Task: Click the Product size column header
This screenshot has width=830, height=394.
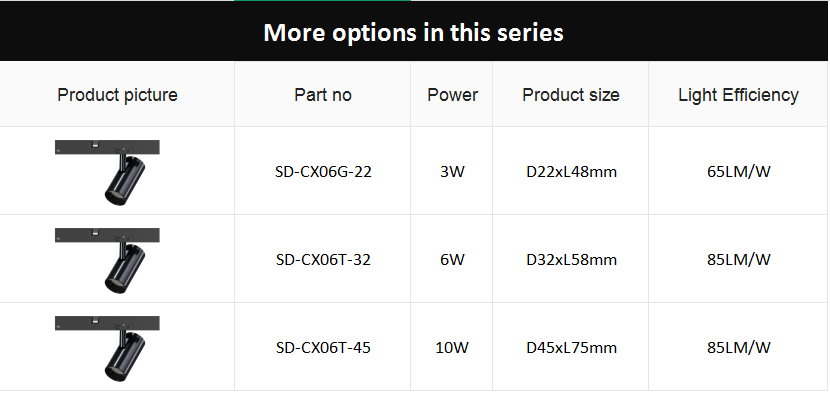Action: click(571, 95)
